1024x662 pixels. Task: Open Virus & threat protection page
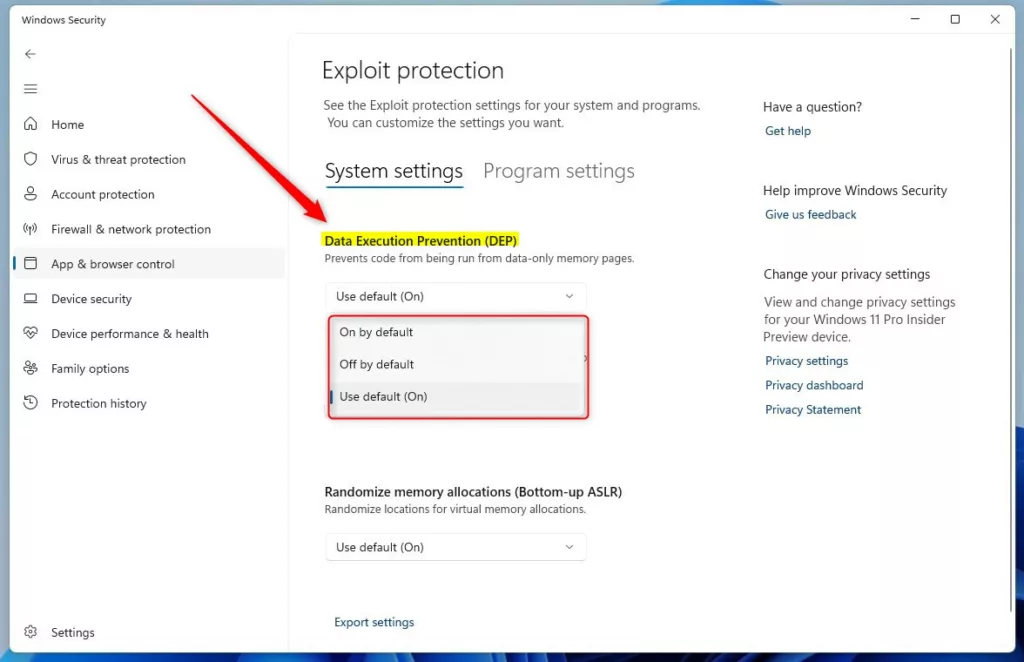(149, 159)
